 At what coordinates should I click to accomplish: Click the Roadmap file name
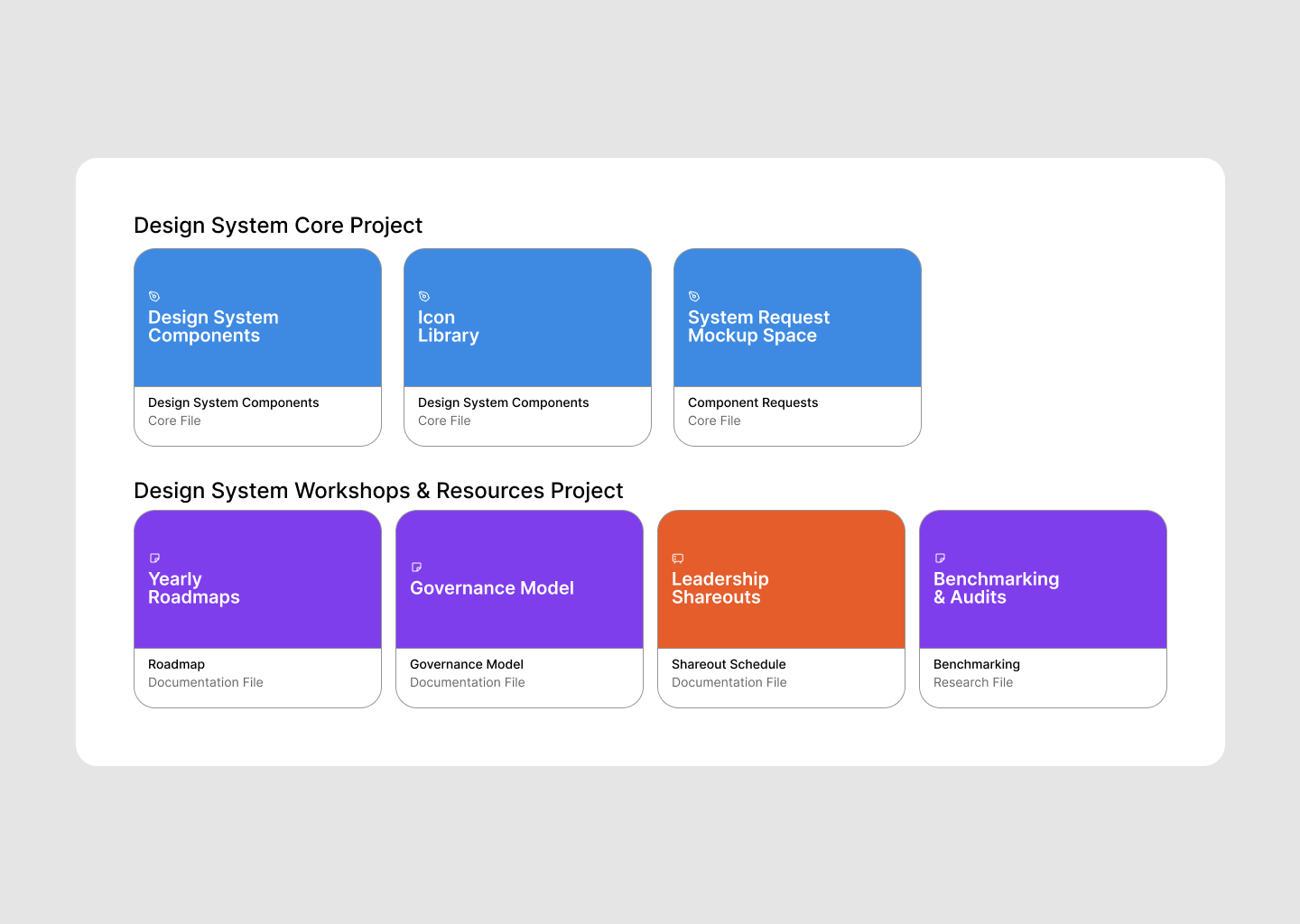[176, 664]
